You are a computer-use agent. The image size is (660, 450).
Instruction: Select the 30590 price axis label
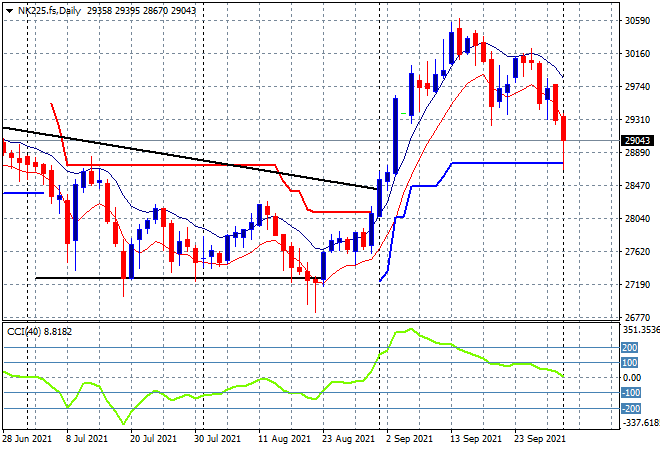(x=637, y=21)
